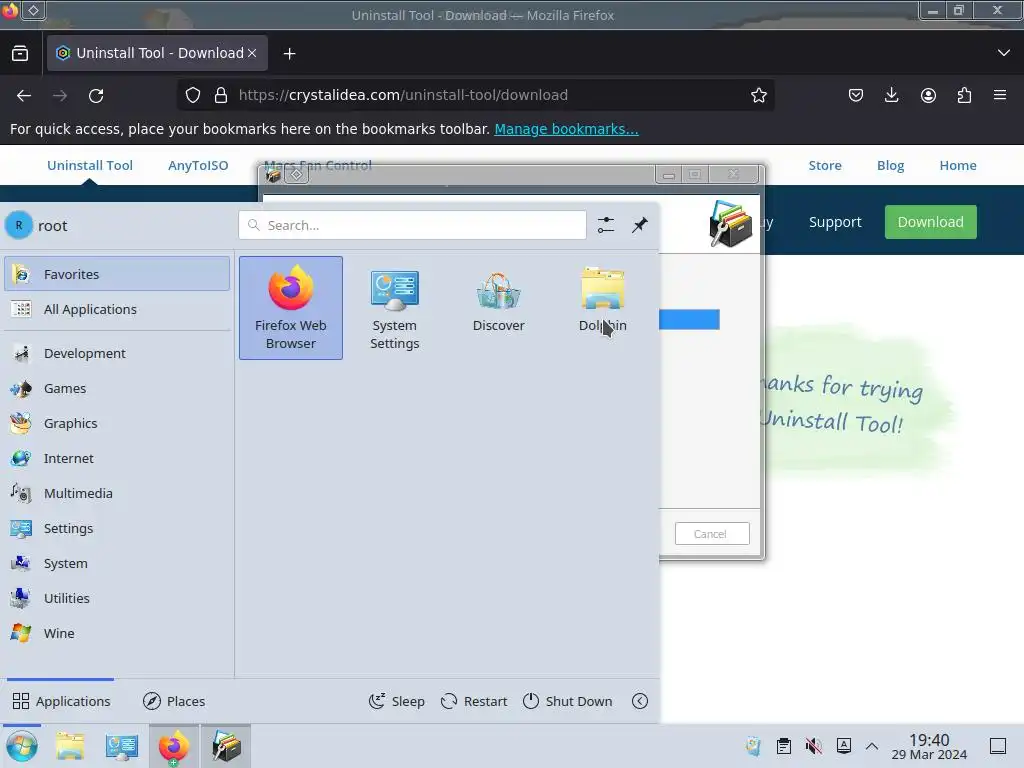Go back in Firefox
The height and width of the screenshot is (768, 1024).
pyautogui.click(x=24, y=95)
